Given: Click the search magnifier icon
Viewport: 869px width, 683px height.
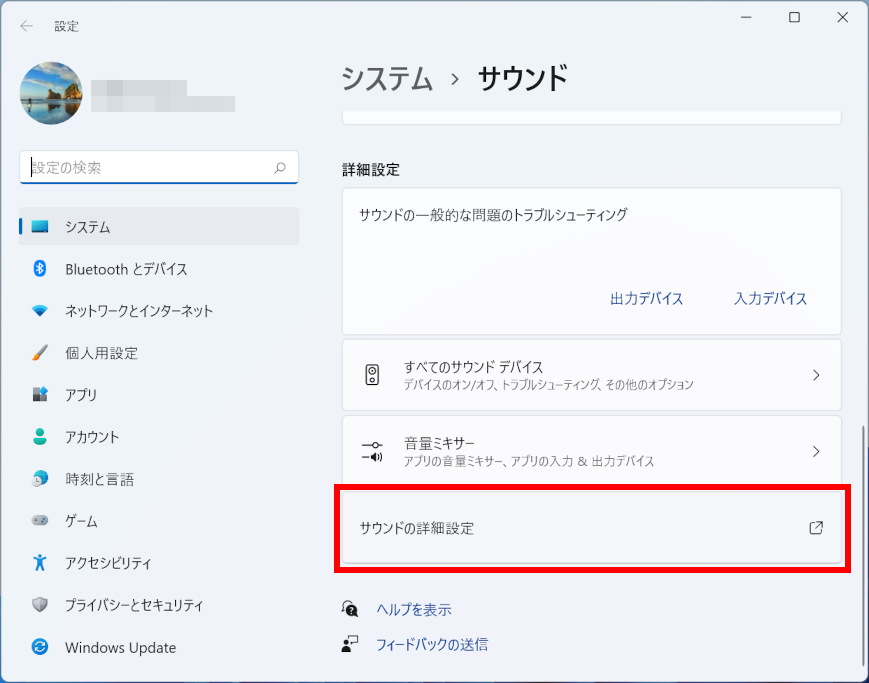Looking at the screenshot, I should click(280, 168).
